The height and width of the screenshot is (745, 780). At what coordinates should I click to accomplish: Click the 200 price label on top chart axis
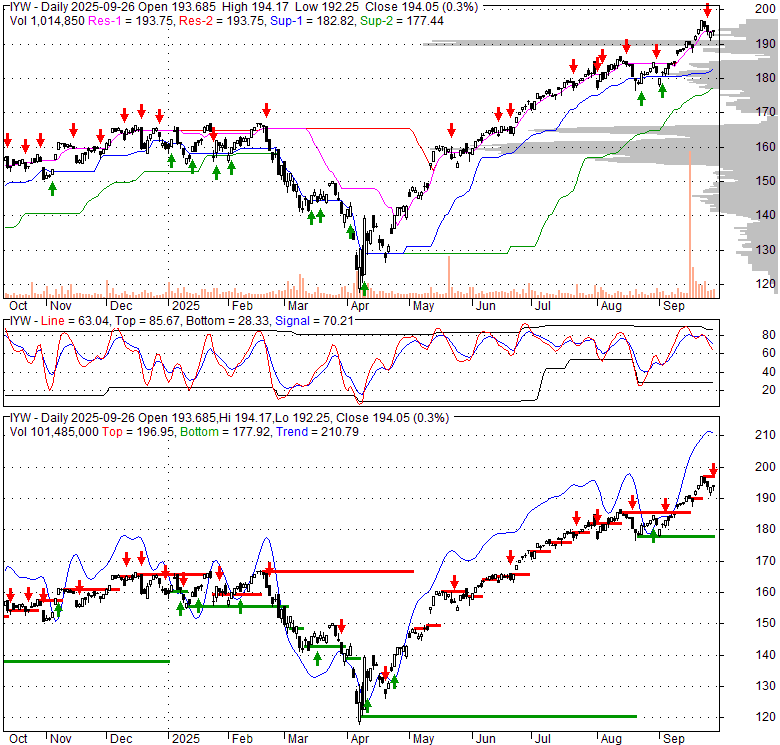(765, 9)
